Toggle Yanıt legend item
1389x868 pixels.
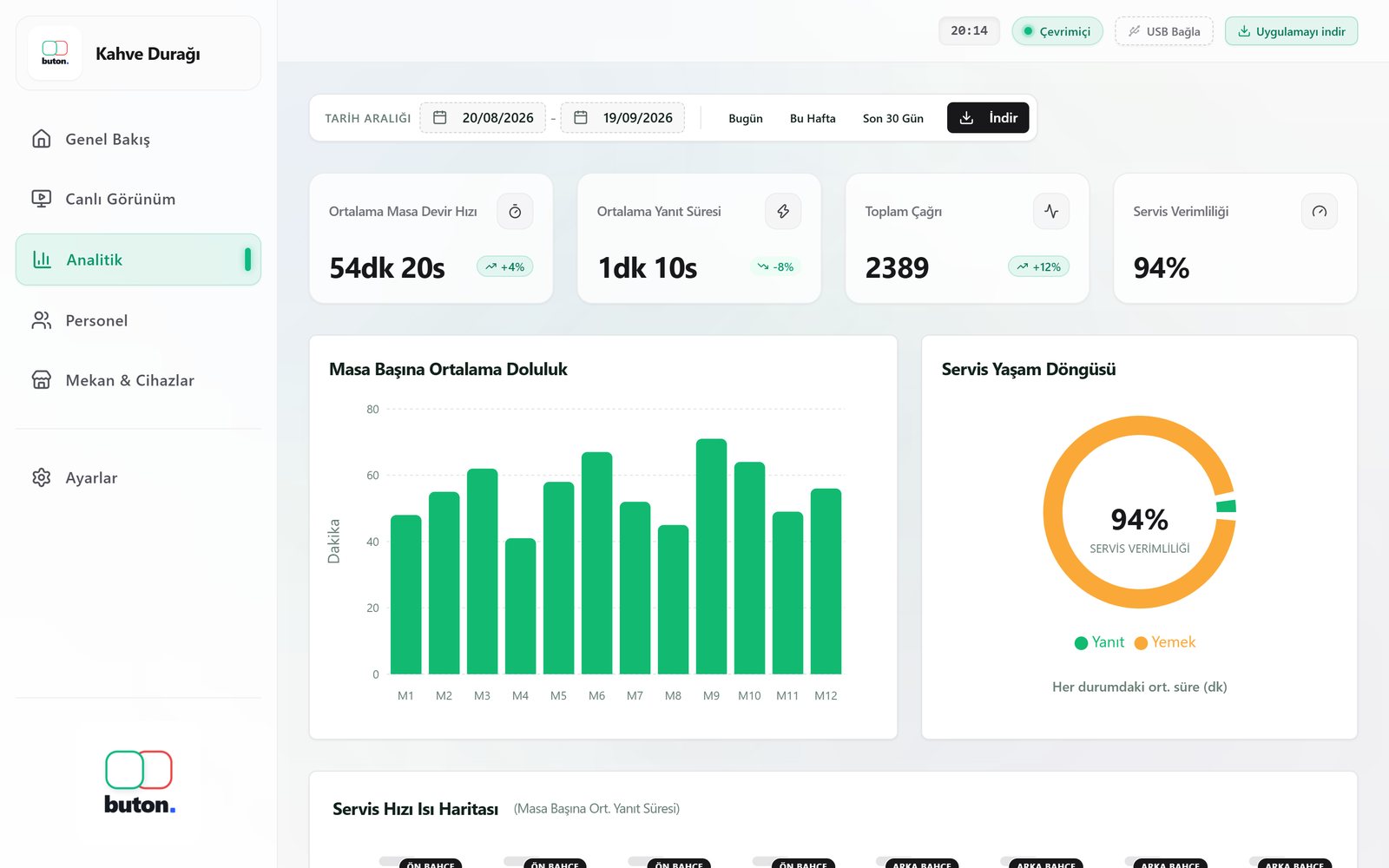click(x=1099, y=642)
